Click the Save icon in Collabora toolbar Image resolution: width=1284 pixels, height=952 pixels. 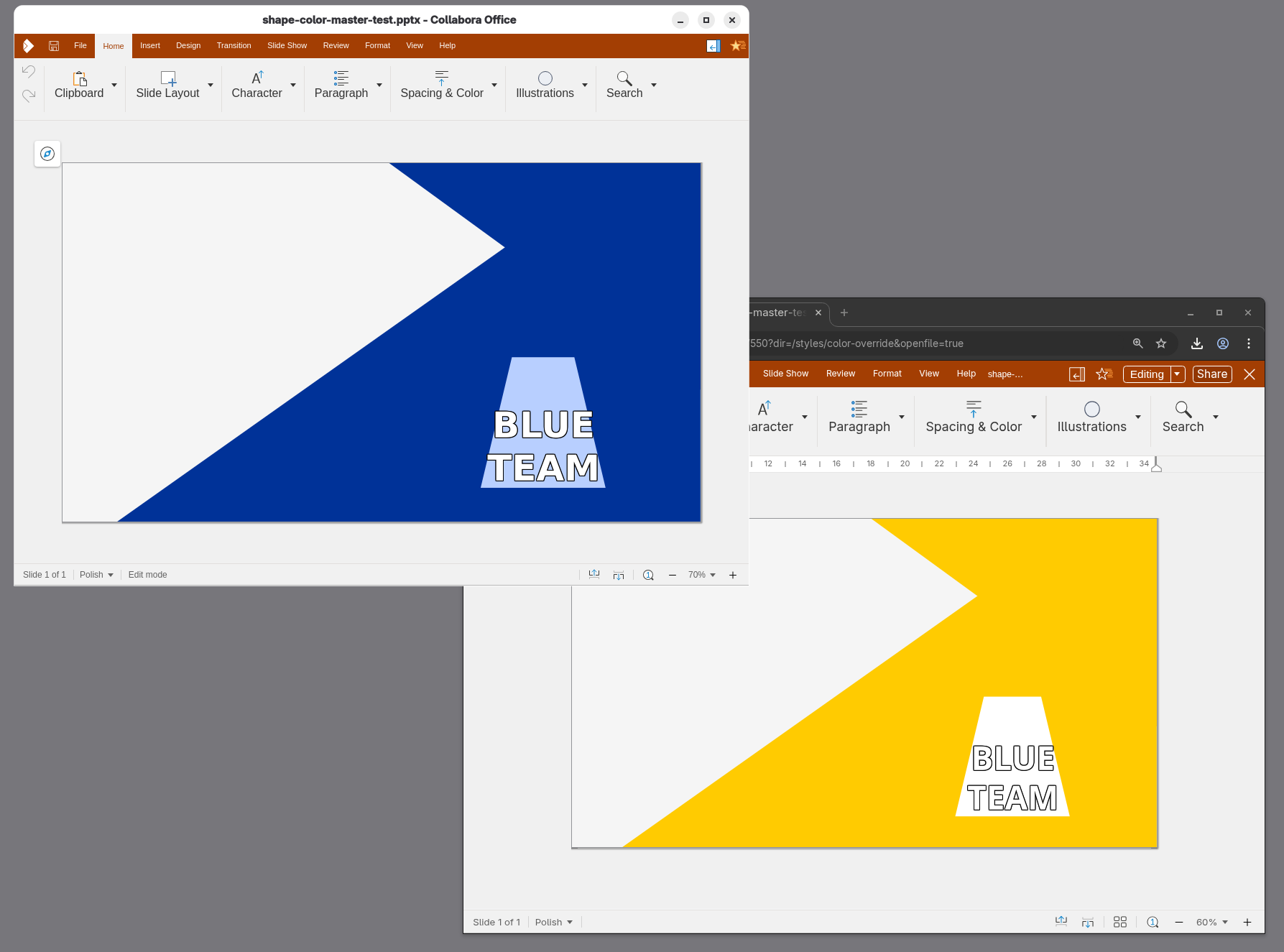click(x=54, y=46)
